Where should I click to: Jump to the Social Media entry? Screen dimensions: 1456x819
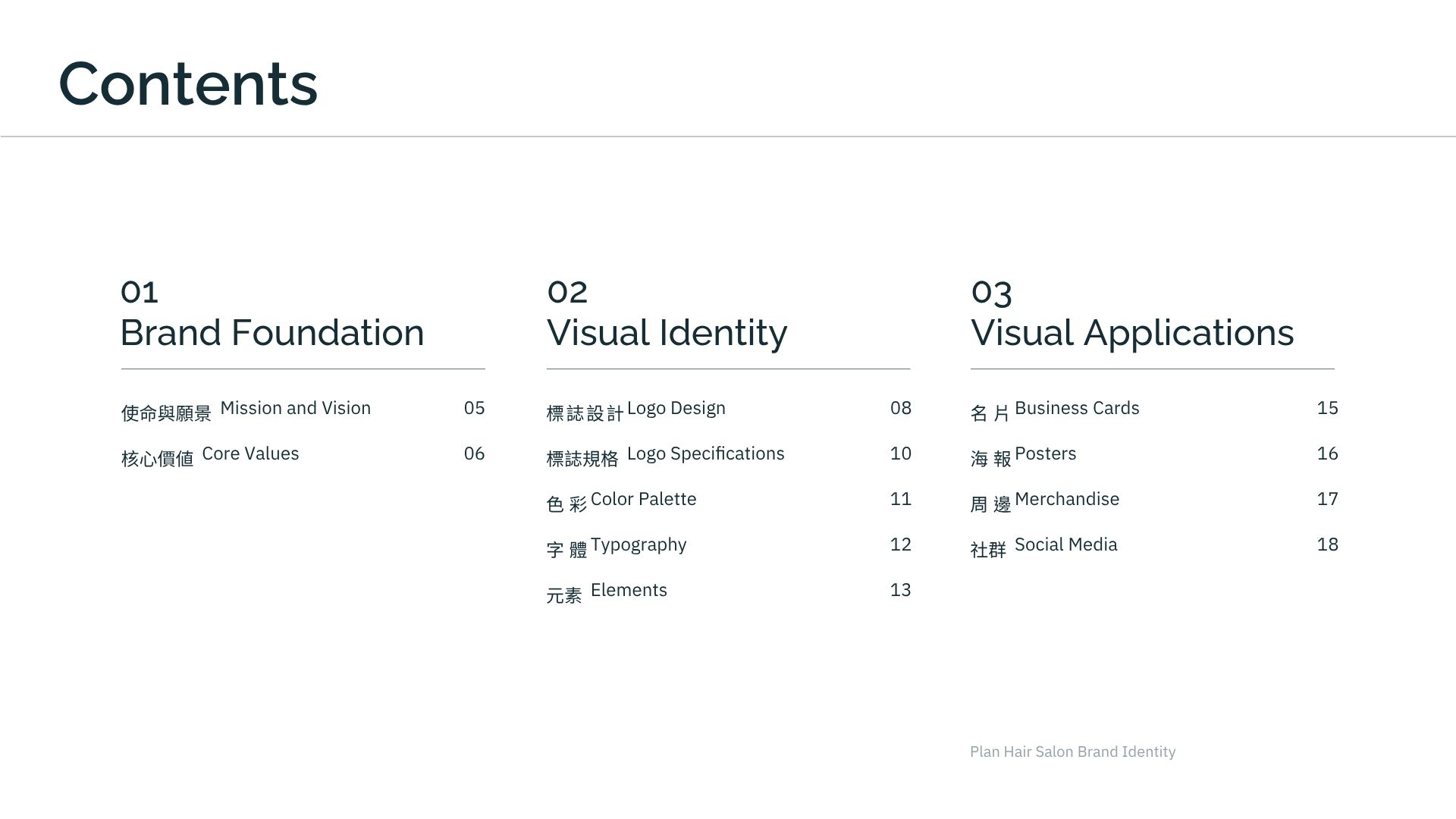click(x=1065, y=545)
